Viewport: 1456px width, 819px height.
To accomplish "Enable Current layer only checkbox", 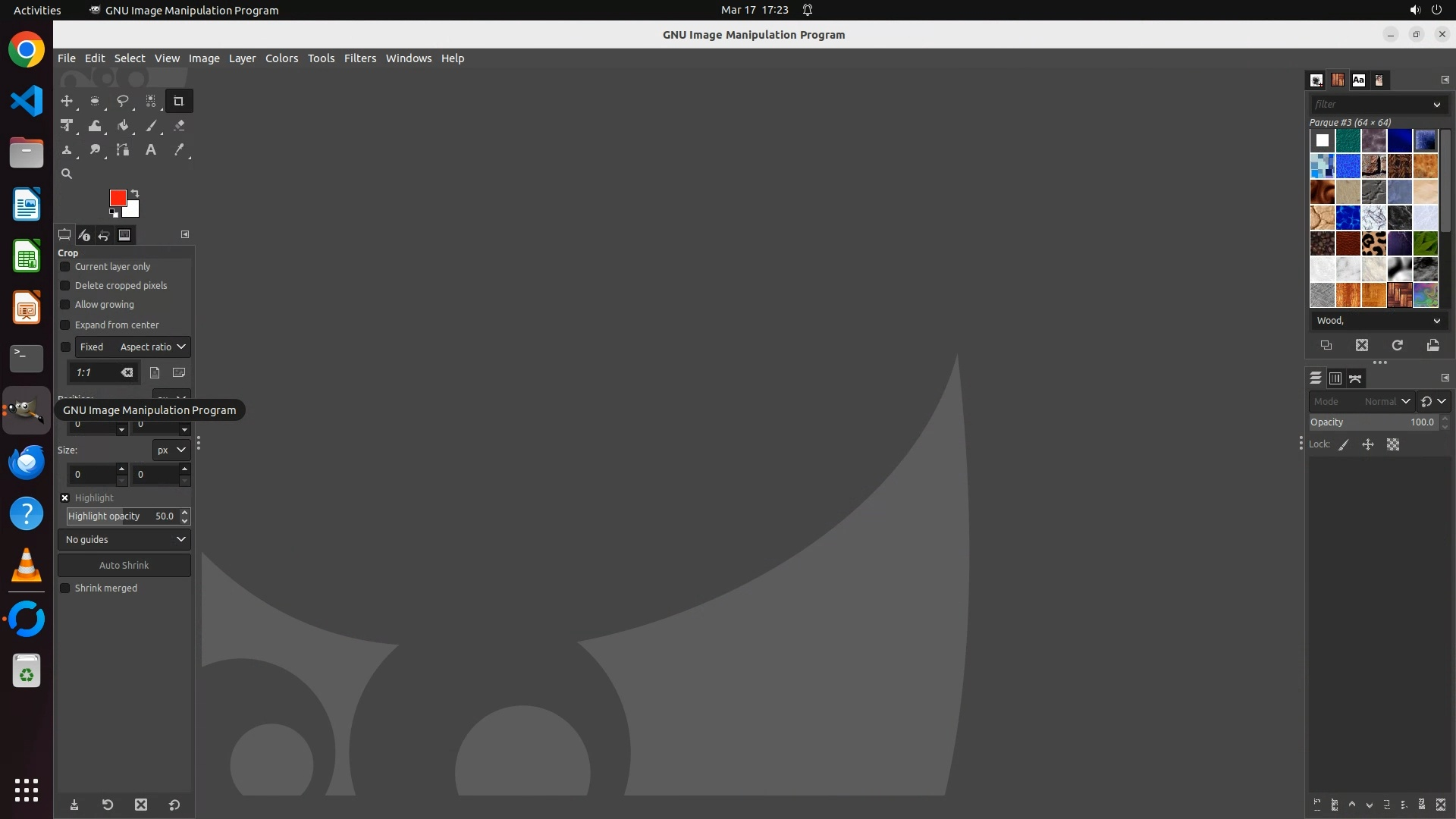I will 65,267.
